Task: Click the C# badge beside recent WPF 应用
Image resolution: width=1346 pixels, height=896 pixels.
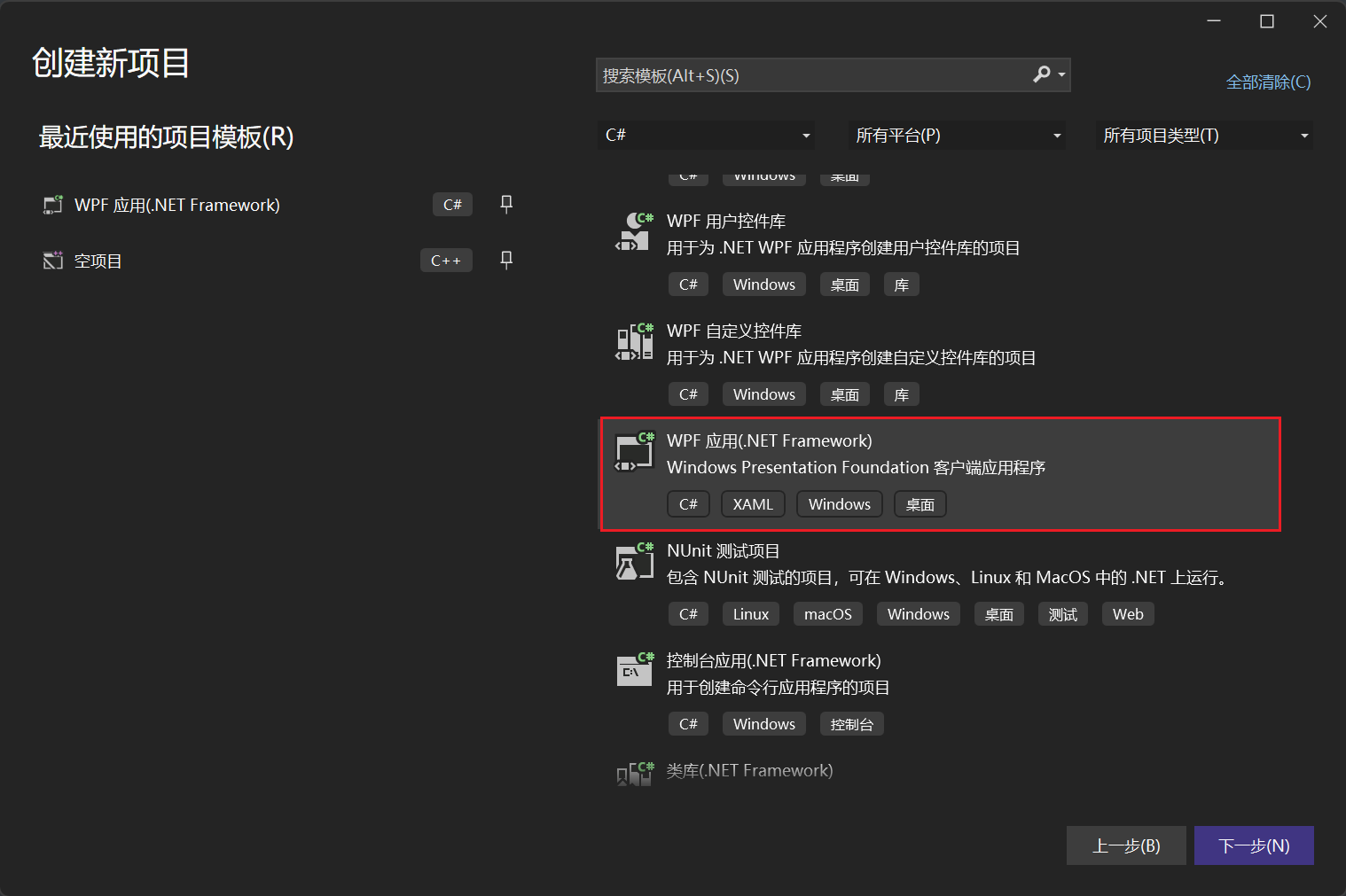Action: (452, 205)
